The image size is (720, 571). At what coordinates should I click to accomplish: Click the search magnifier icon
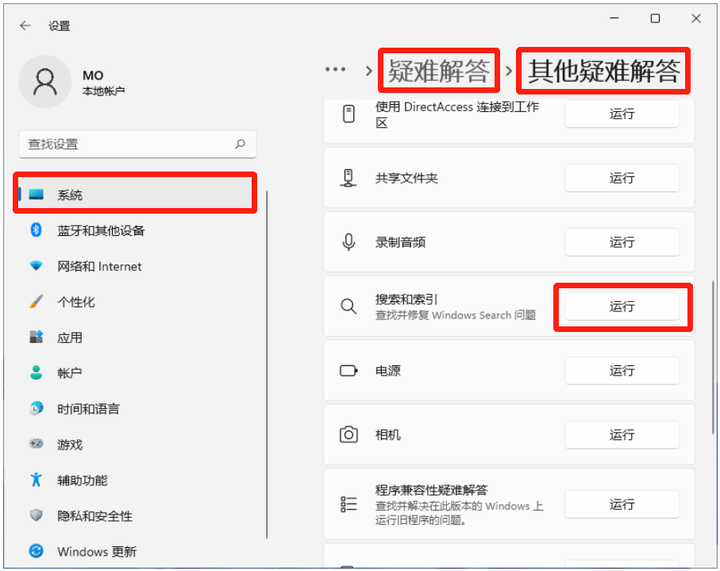click(240, 144)
